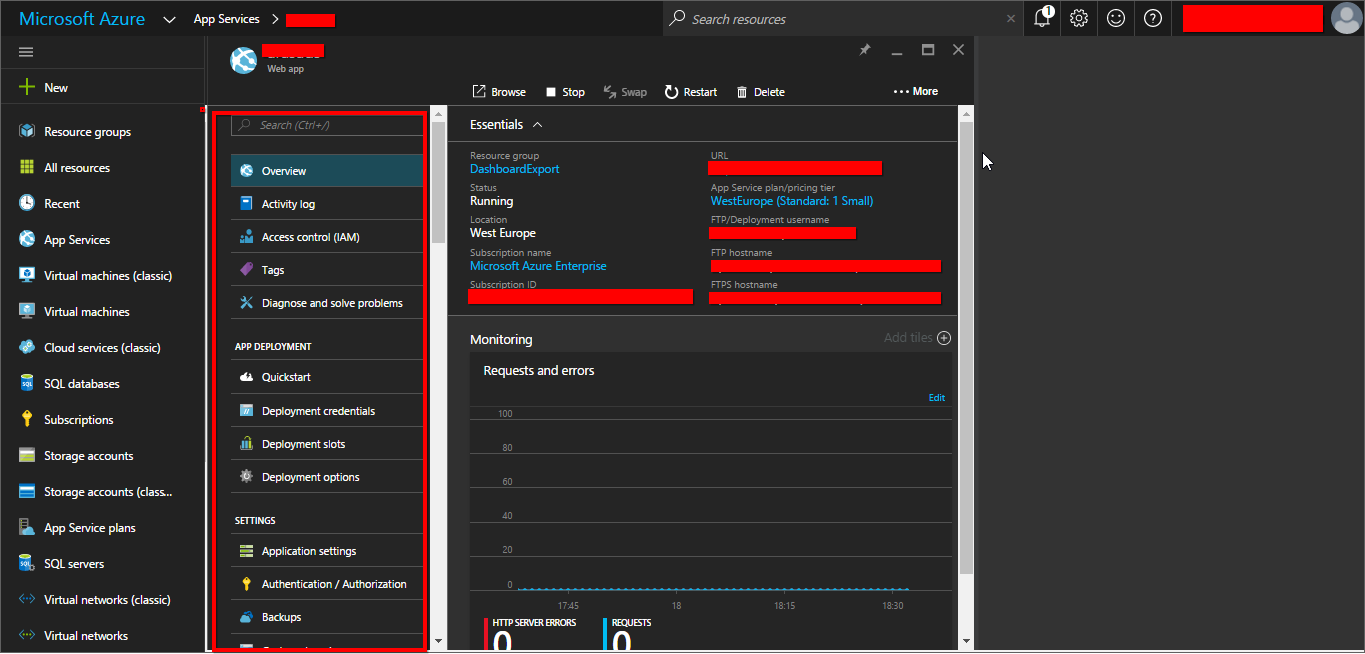
Task: Click the blade's vertical scrollbar
Action: point(965,350)
